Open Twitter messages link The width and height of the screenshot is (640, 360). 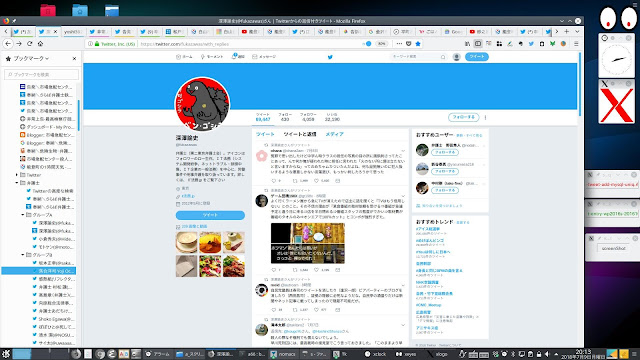[264, 57]
